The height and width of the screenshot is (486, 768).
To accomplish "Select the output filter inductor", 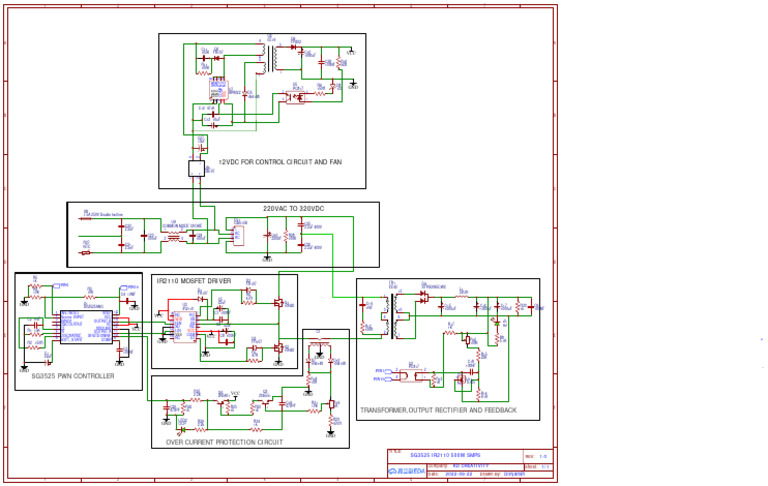I will 462,296.
